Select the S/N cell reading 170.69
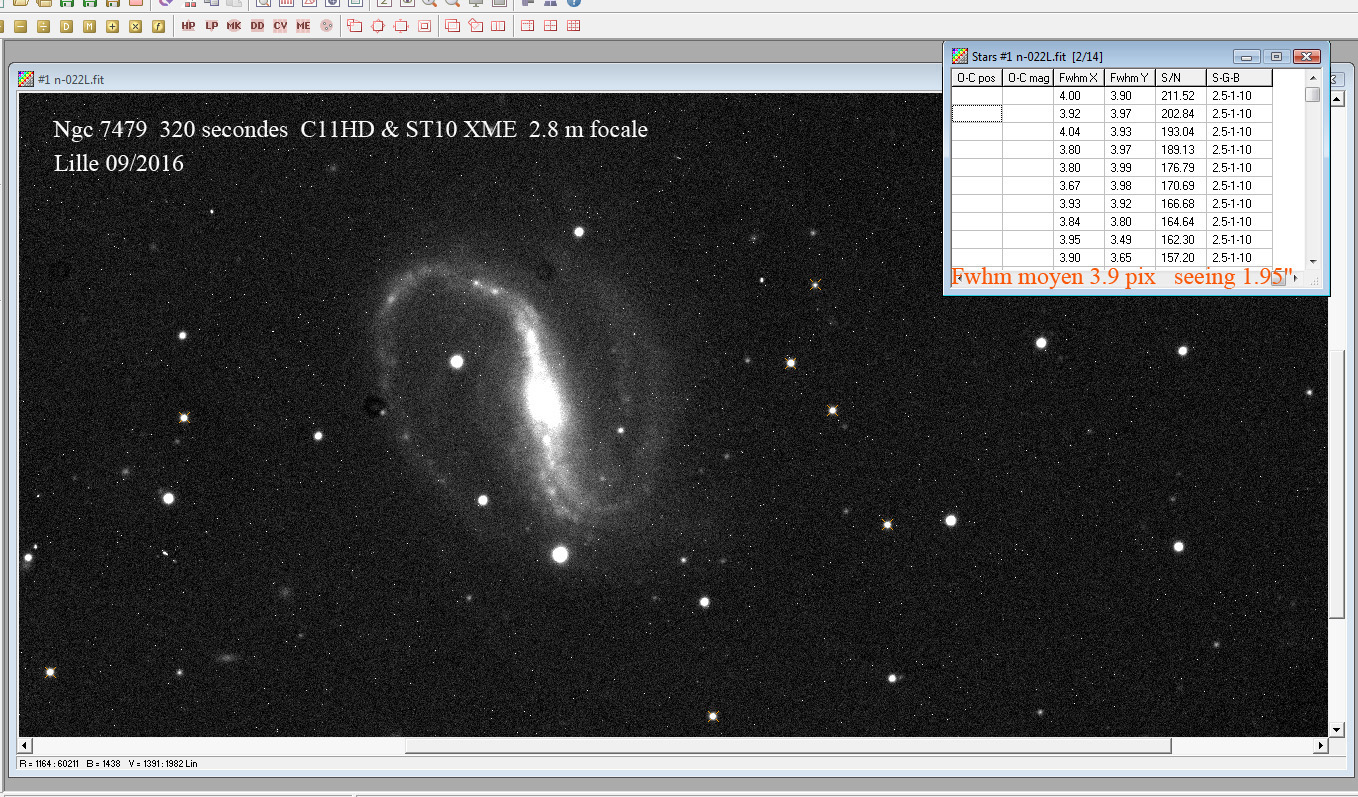Image resolution: width=1358 pixels, height=797 pixels. (1180, 186)
